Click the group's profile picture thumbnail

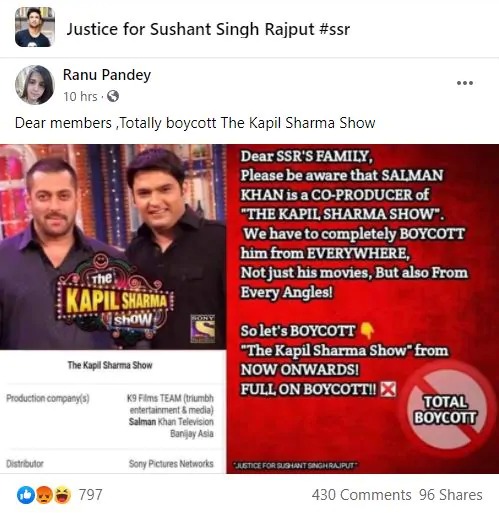(35, 27)
